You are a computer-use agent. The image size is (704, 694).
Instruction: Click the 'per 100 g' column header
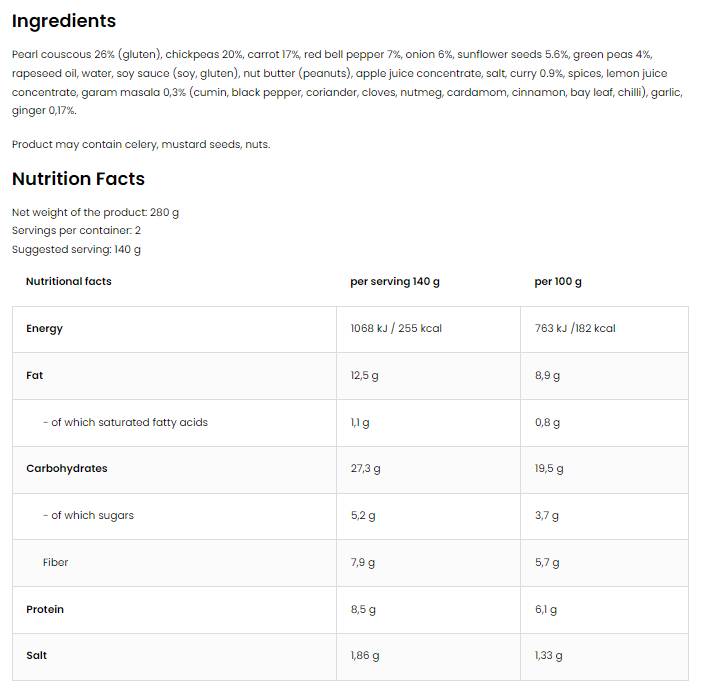(558, 282)
